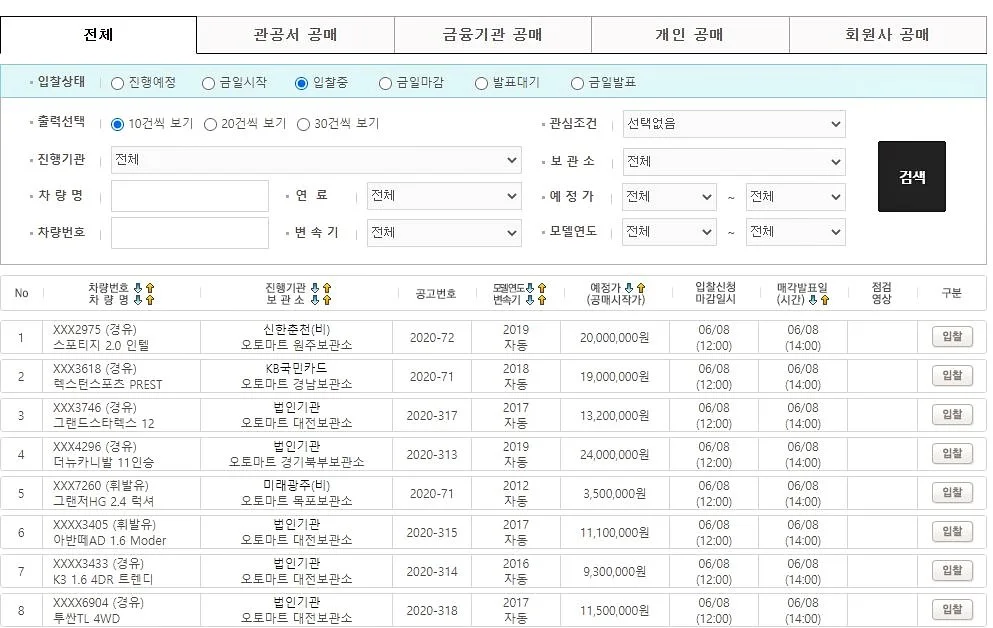Viewport: 993px width, 628px height.
Task: Click 입찰 button for XXX3746 그랜드스타렉스
Action: [x=952, y=415]
